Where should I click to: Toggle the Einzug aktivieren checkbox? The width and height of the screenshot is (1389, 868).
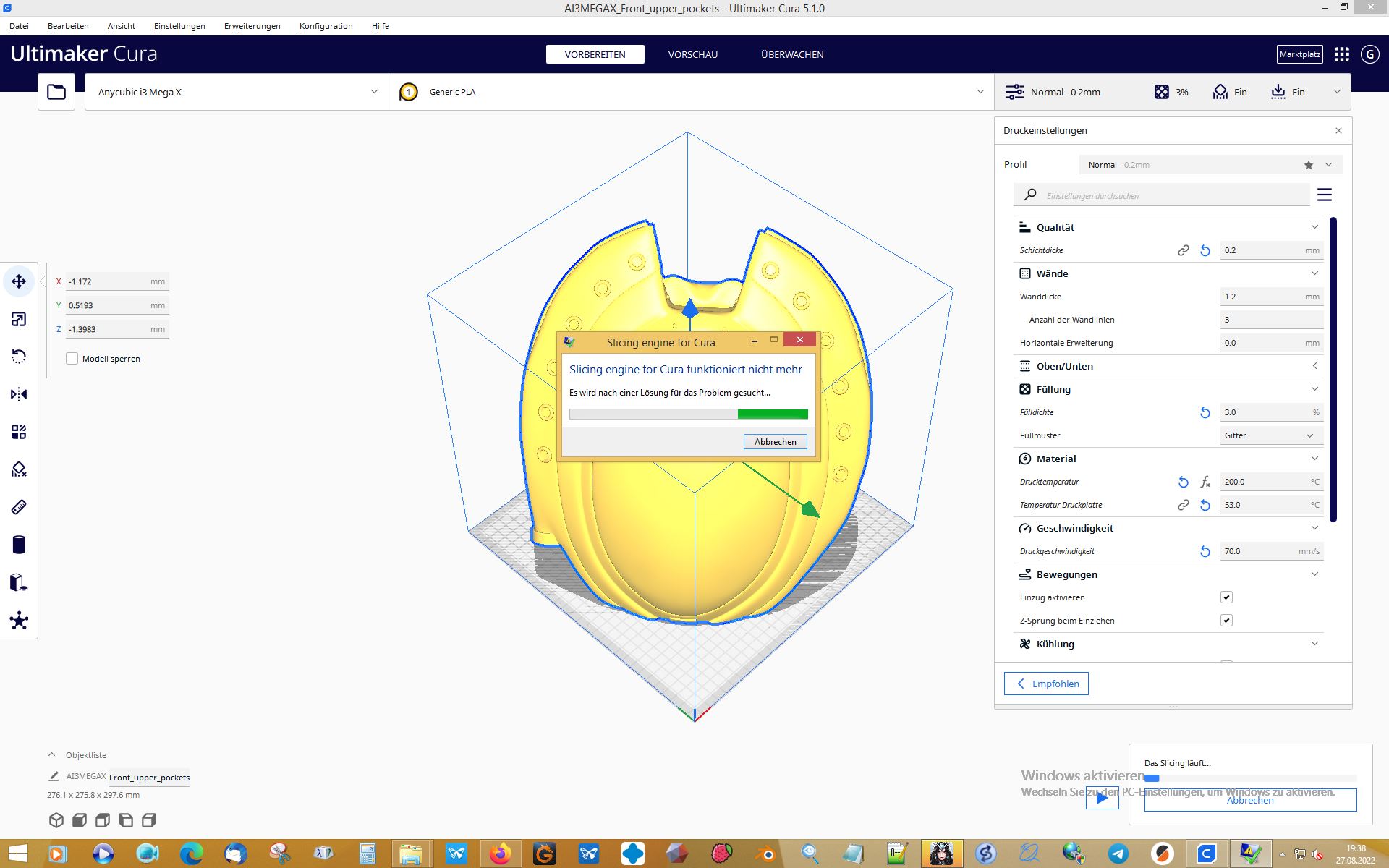tap(1226, 597)
